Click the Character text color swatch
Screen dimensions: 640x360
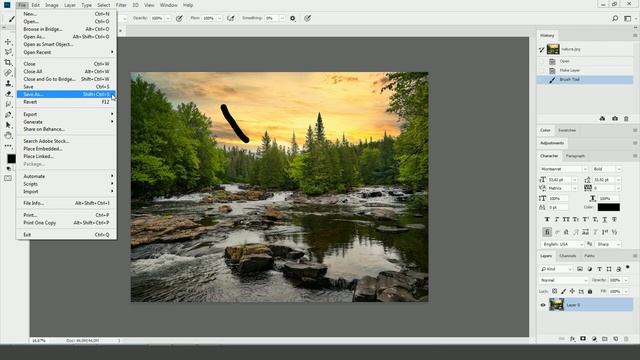609,207
